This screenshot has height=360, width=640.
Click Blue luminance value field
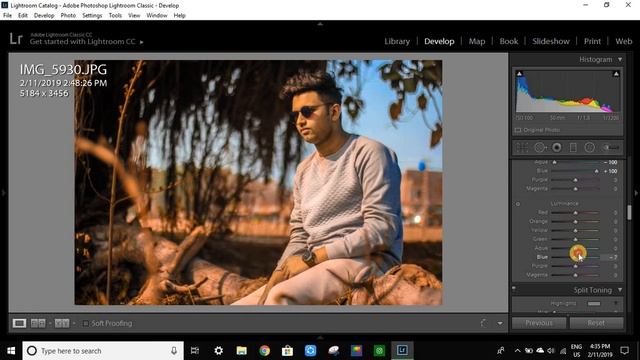pos(612,257)
